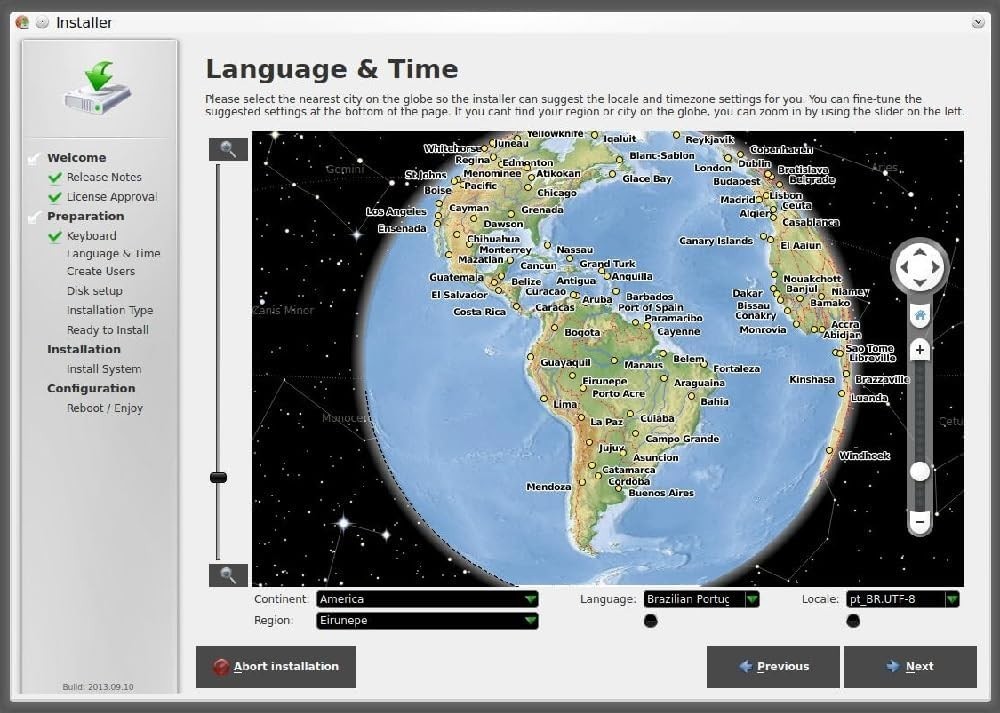Click the Next button
The image size is (1000, 713).
(x=910, y=666)
